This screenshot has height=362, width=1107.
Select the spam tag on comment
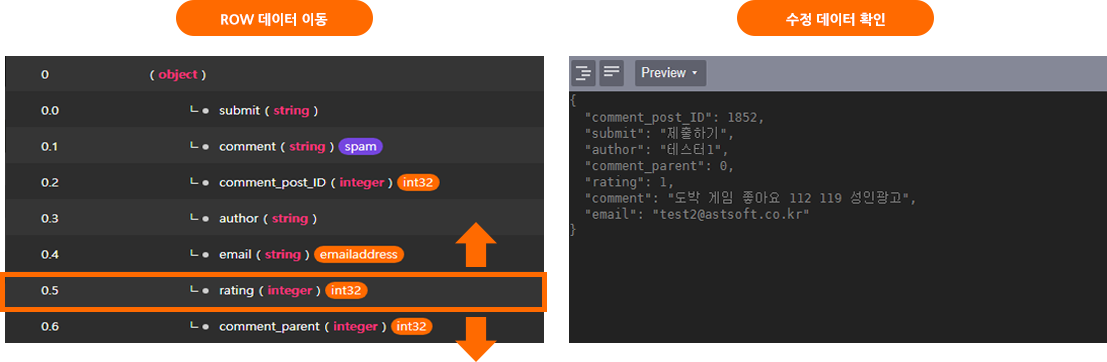tap(361, 146)
